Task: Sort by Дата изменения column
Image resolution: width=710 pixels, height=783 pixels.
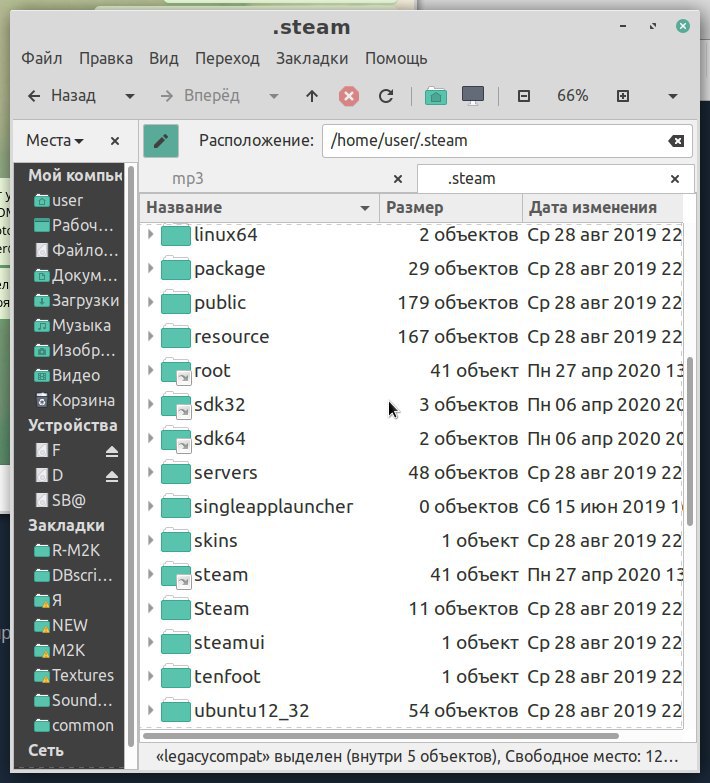Action: [603, 208]
